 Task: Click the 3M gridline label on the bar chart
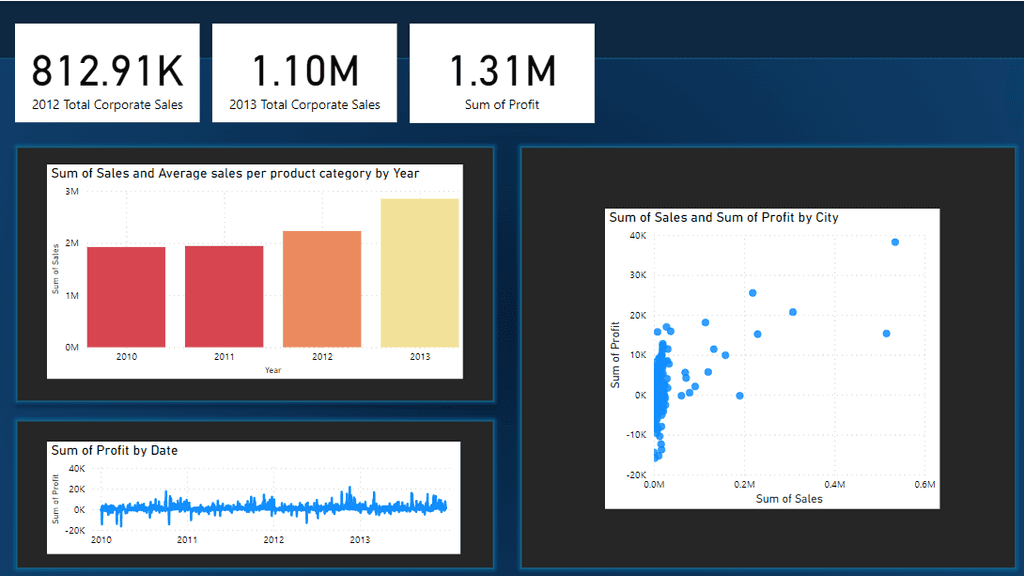click(x=74, y=191)
